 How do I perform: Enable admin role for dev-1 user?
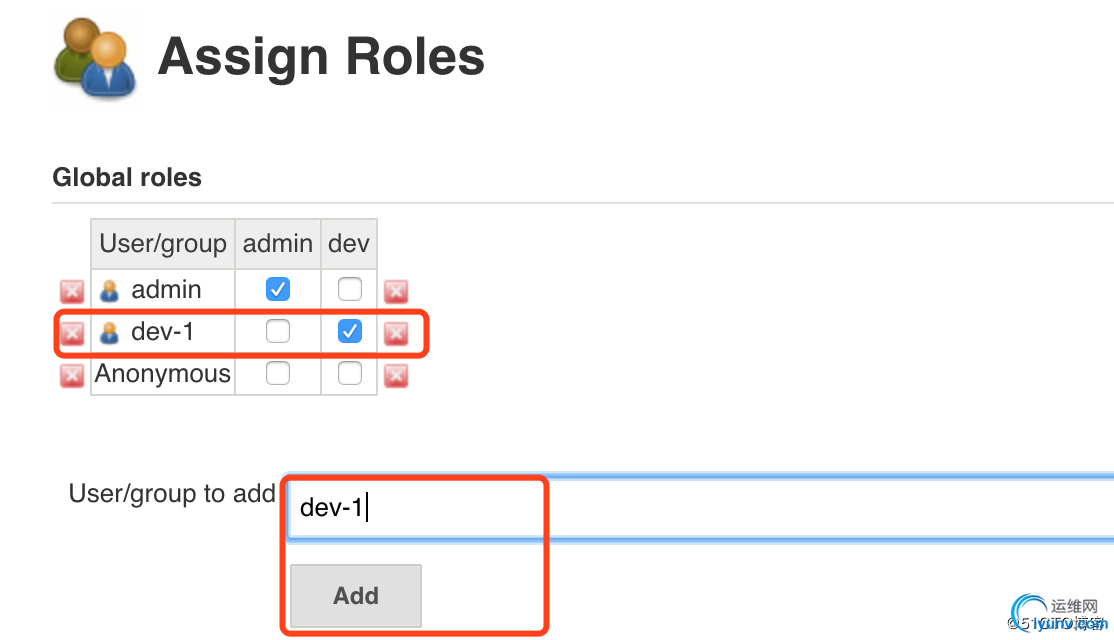(x=278, y=331)
